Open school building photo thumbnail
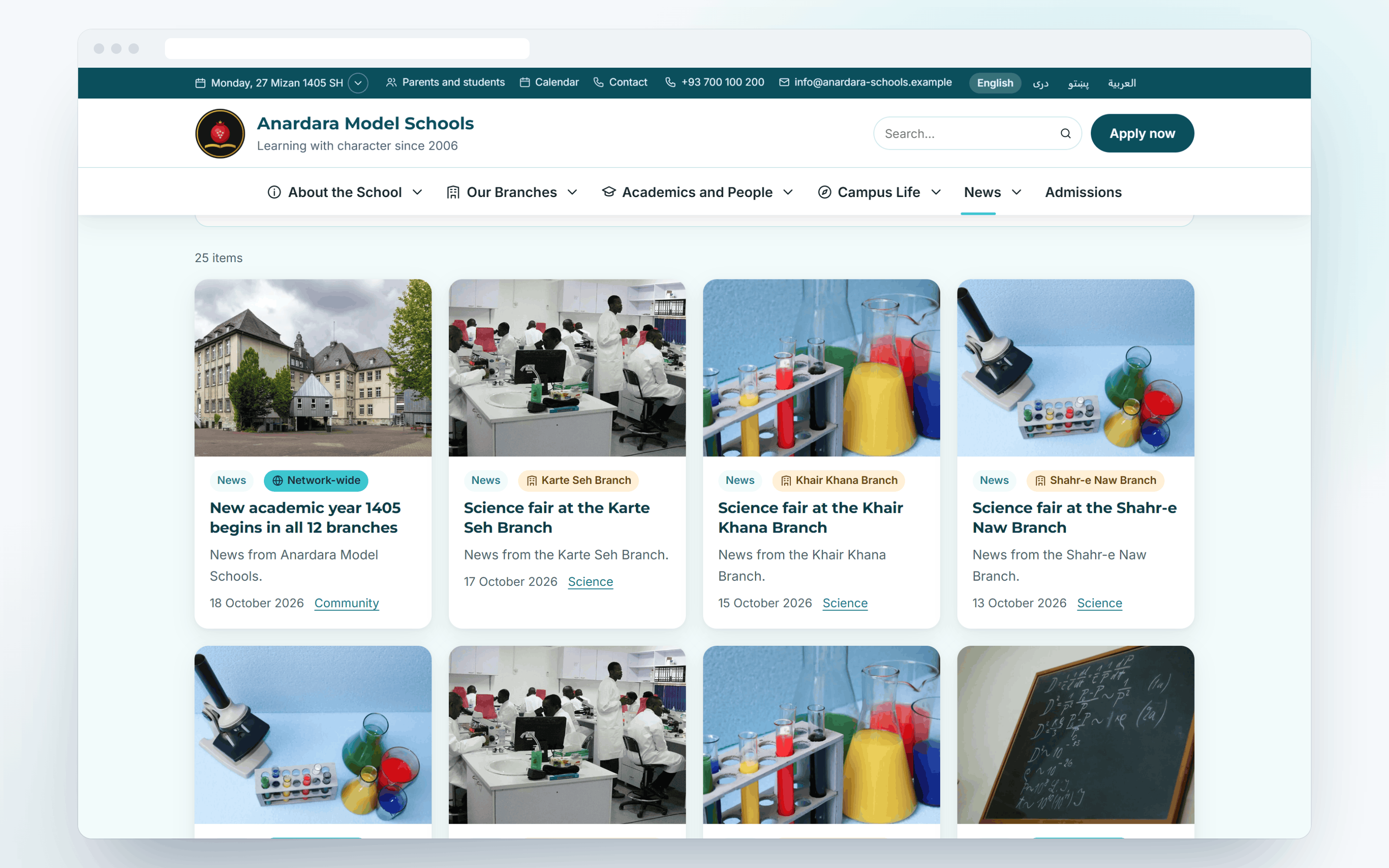 tap(313, 368)
